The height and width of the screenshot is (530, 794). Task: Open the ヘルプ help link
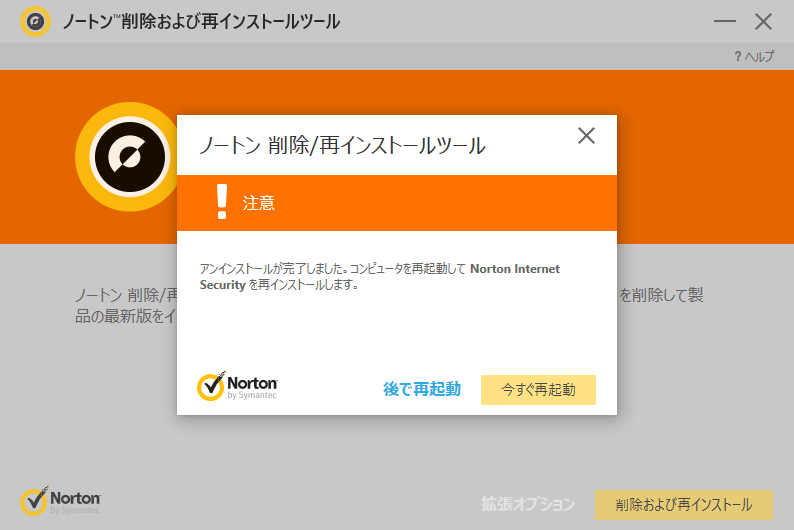click(x=754, y=56)
